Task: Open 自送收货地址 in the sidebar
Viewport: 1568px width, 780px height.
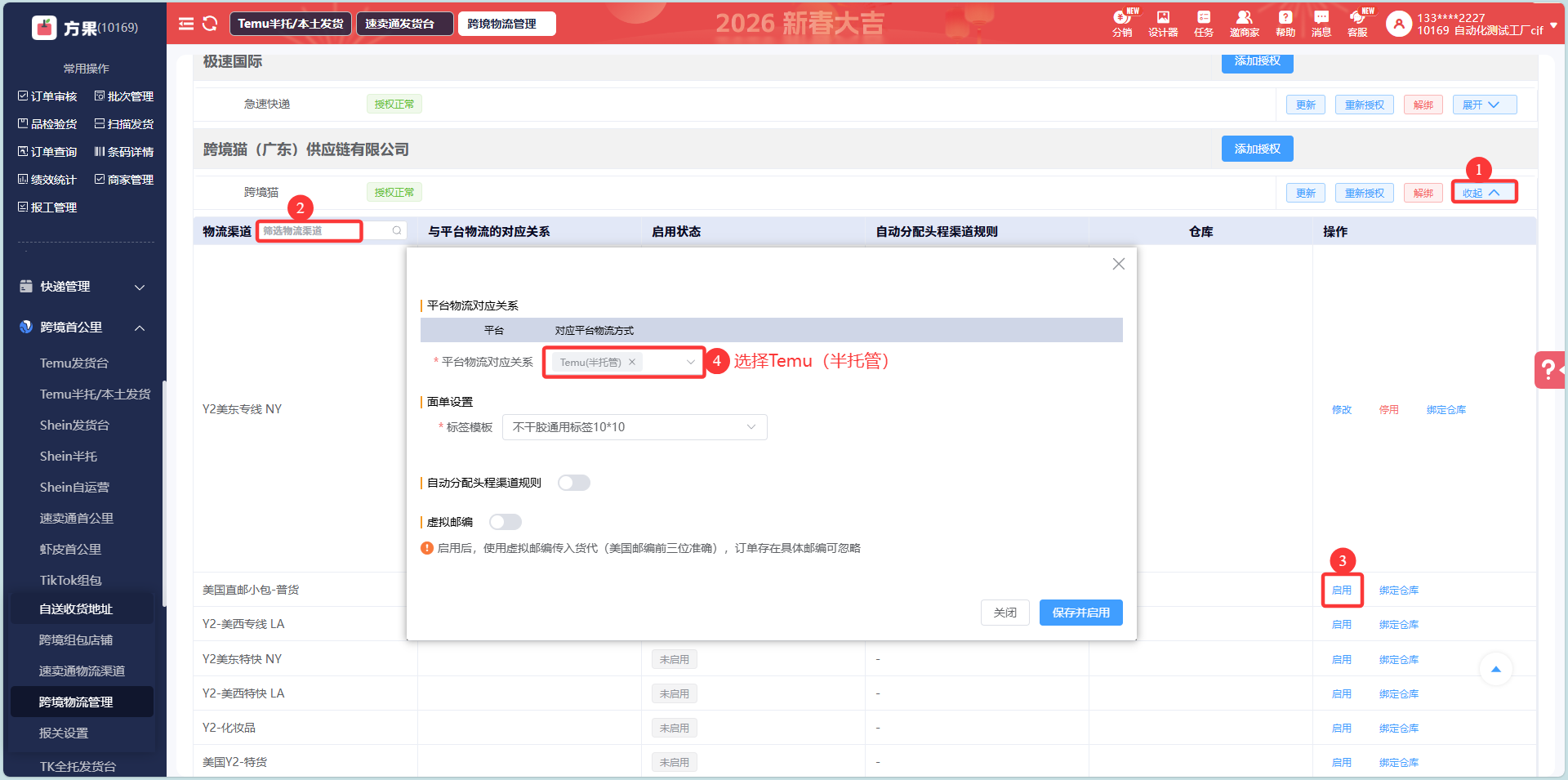Action: click(x=76, y=609)
